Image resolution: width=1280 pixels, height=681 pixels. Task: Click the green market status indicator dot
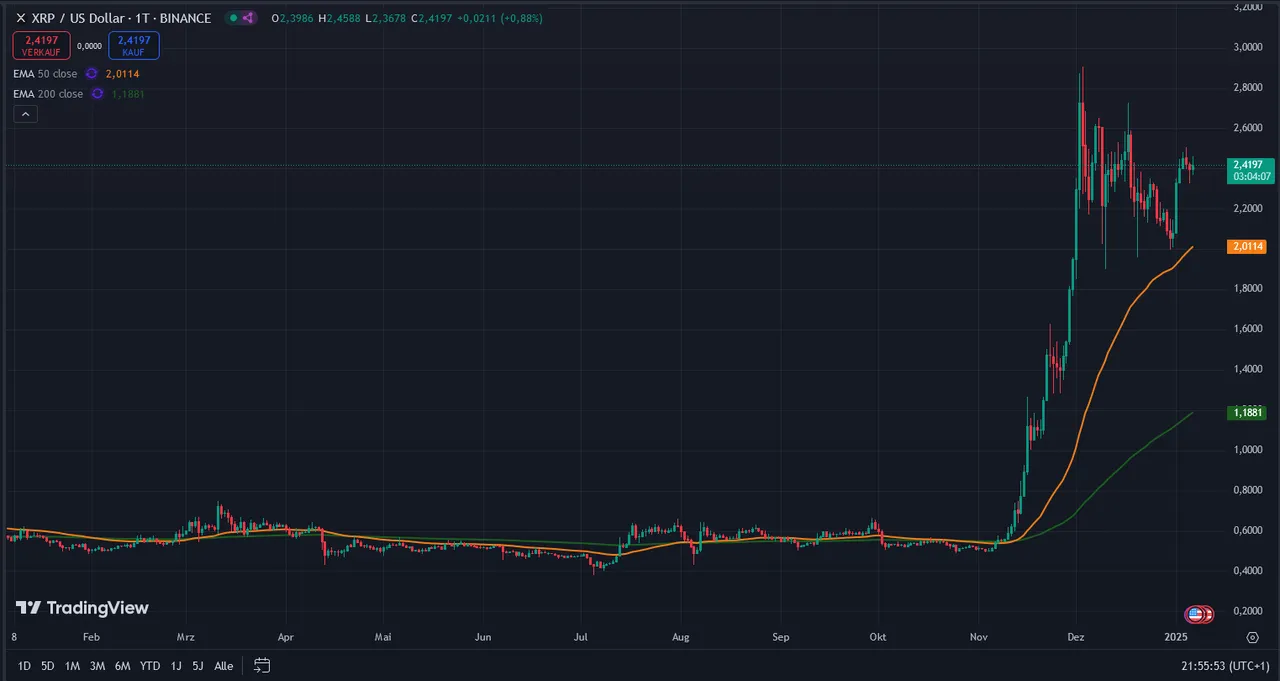[x=232, y=18]
